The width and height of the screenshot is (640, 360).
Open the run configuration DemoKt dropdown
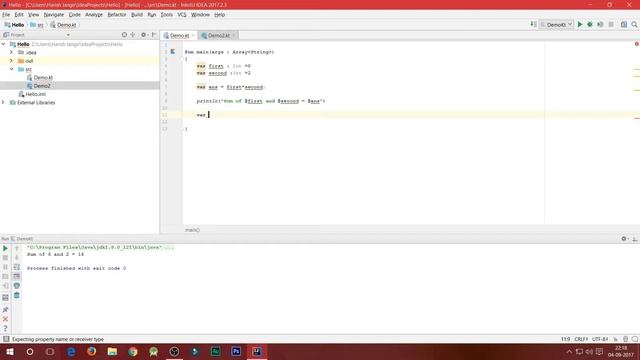click(557, 24)
